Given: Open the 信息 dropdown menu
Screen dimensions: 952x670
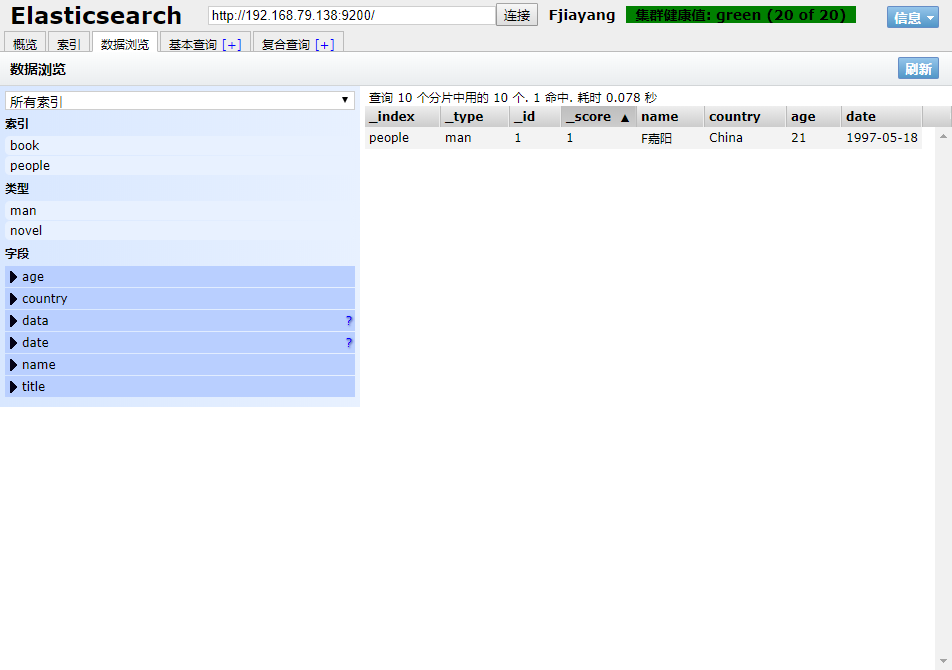Looking at the screenshot, I should pyautogui.click(x=912, y=17).
